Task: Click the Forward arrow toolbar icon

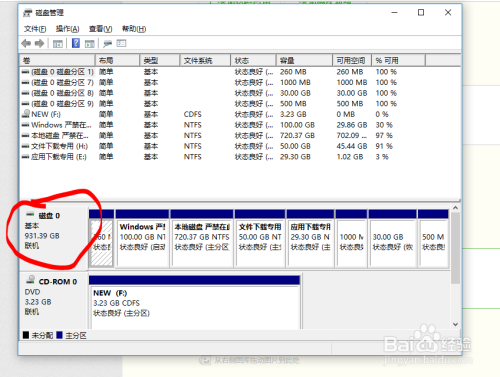Action: pos(39,43)
